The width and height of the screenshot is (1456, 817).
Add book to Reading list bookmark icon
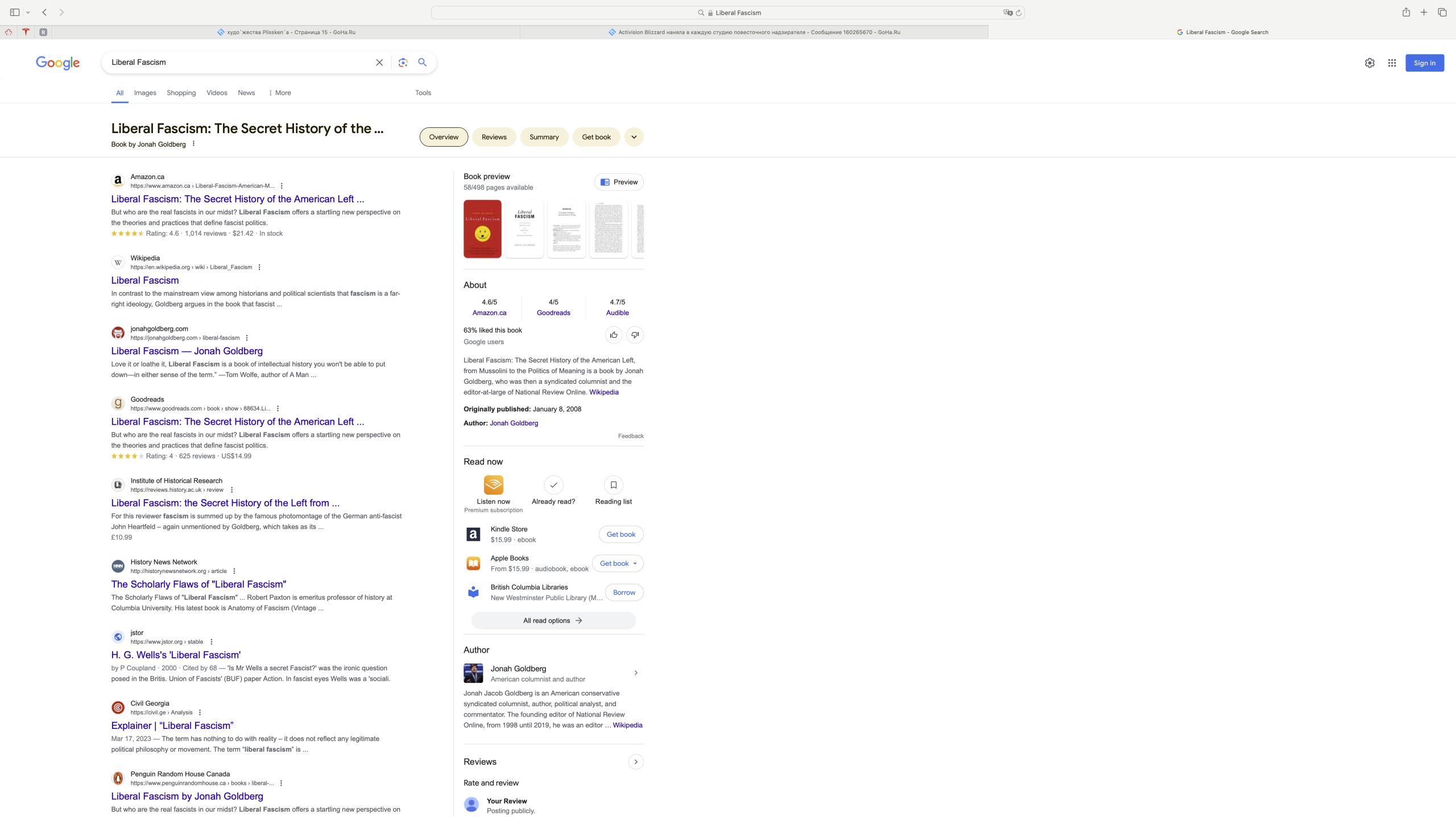(614, 485)
